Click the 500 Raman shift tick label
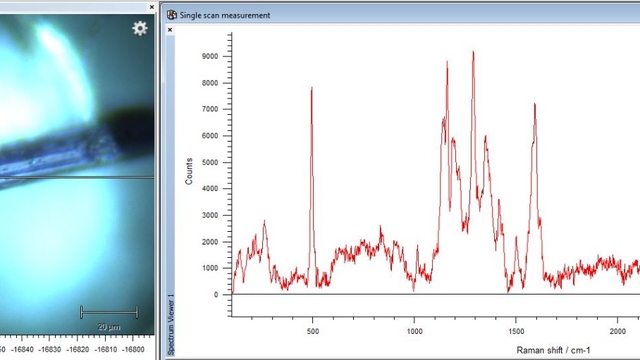The image size is (640, 360). (x=313, y=331)
